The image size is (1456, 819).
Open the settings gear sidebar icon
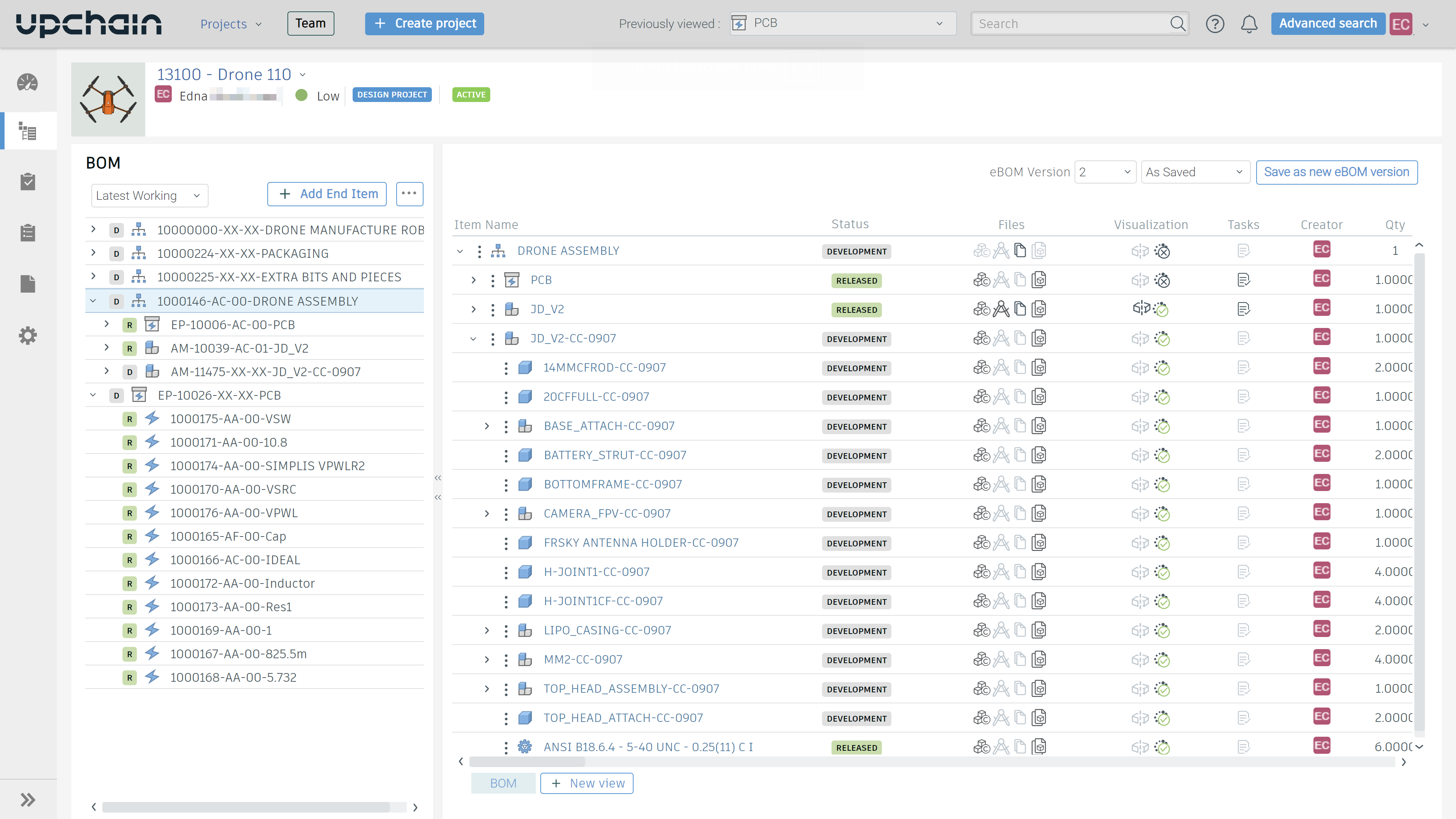click(27, 336)
